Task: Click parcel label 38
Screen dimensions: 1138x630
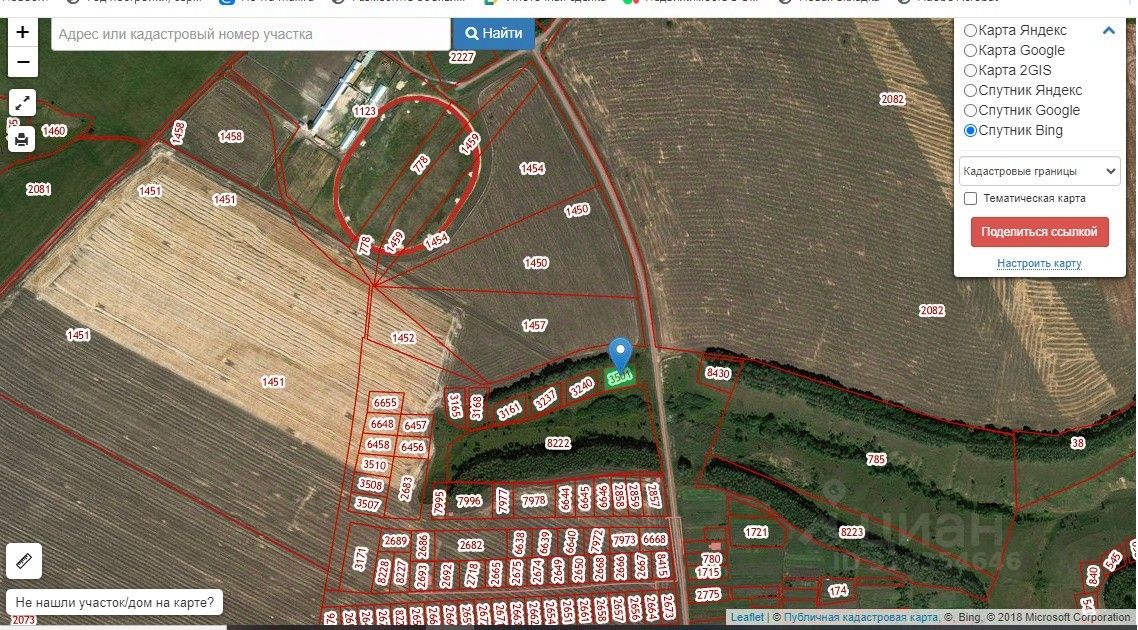Action: pos(1078,443)
